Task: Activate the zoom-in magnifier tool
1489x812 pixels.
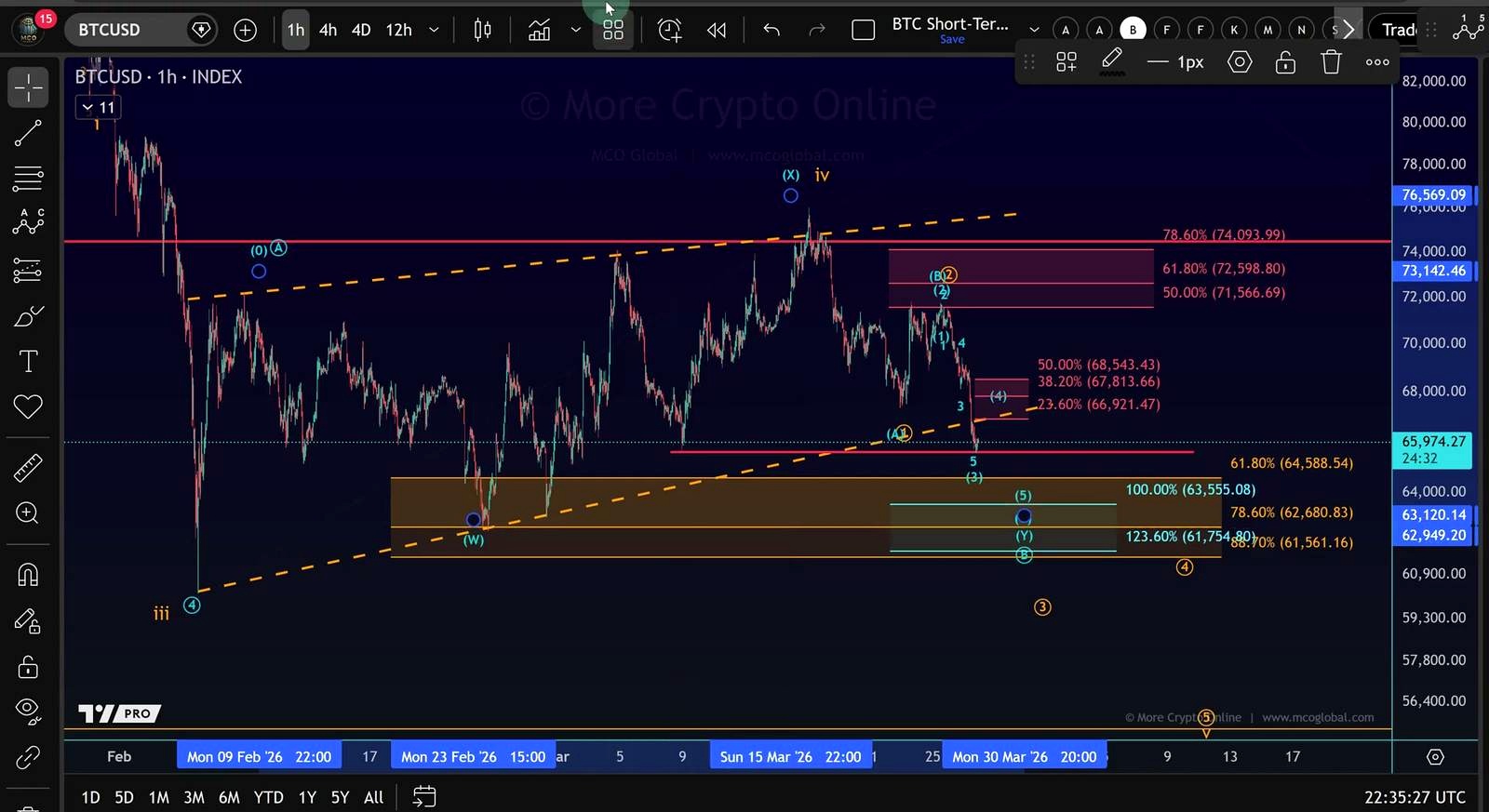Action: point(28,512)
